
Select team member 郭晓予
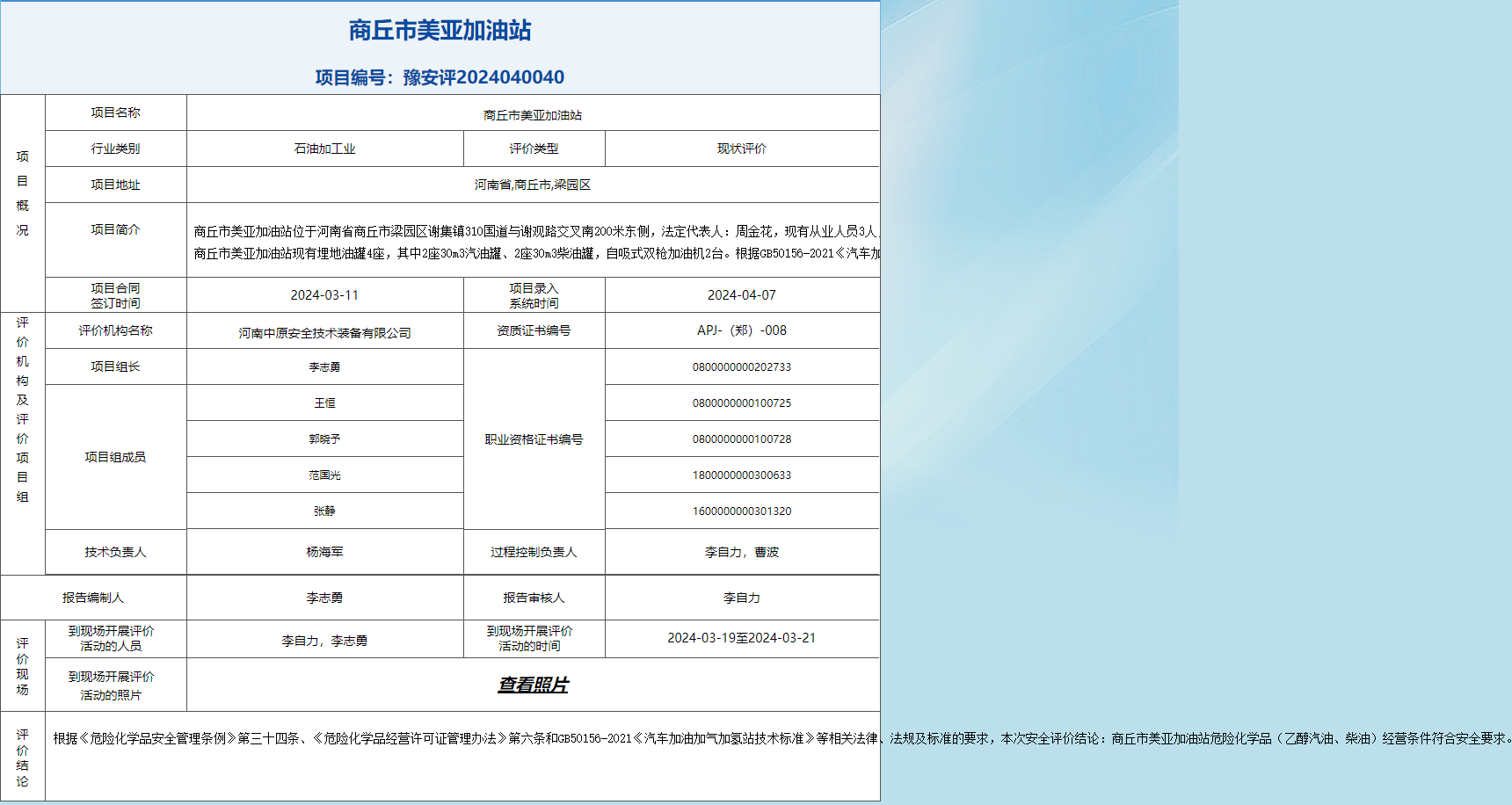click(324, 439)
